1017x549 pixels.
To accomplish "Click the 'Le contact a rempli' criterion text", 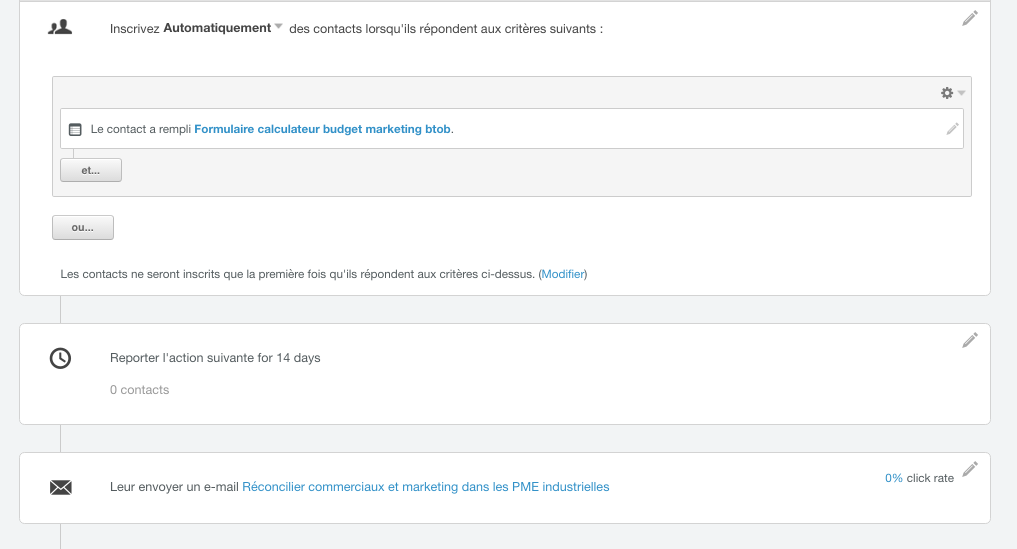I will click(141, 129).
